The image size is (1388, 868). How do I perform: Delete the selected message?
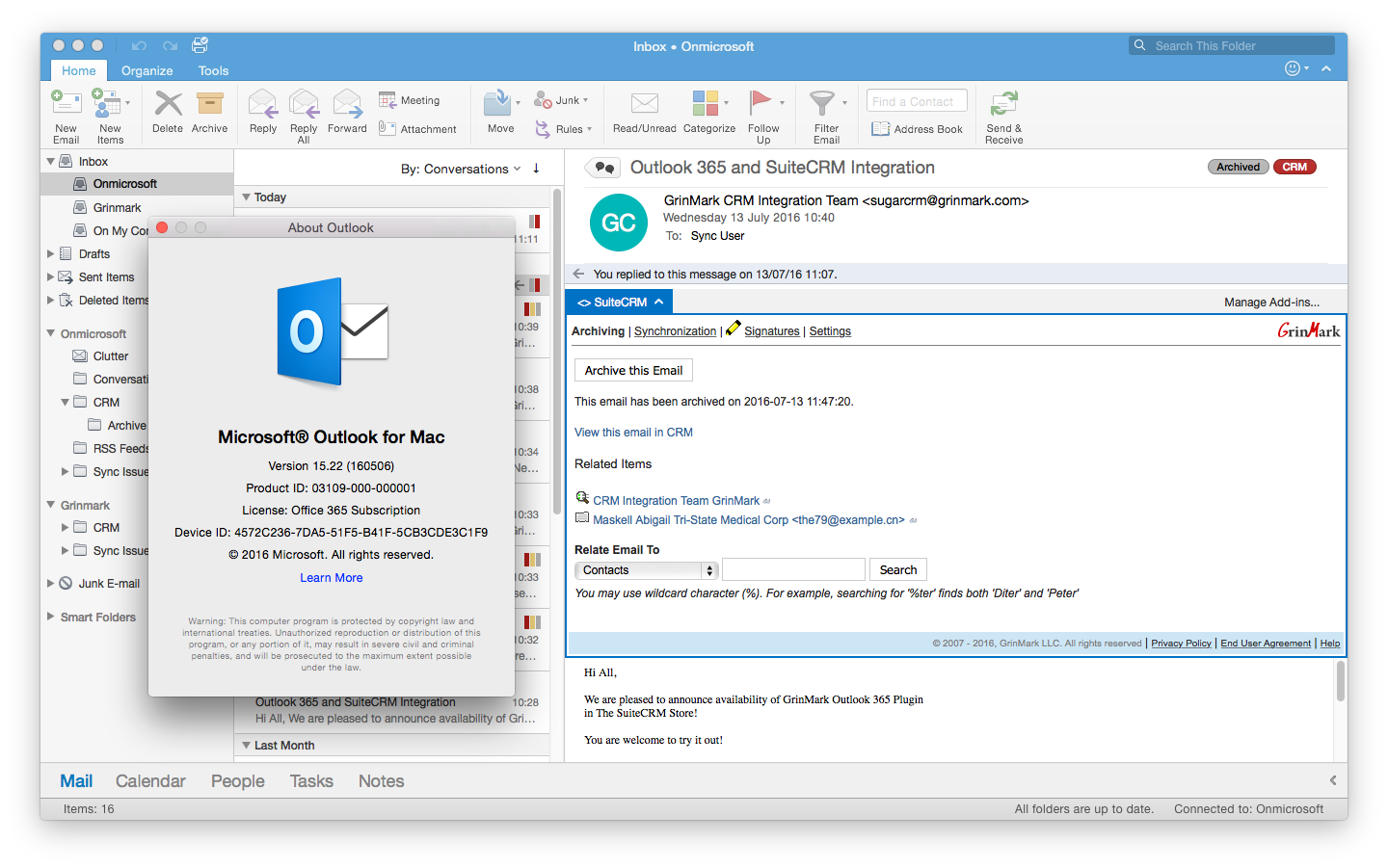(x=168, y=113)
